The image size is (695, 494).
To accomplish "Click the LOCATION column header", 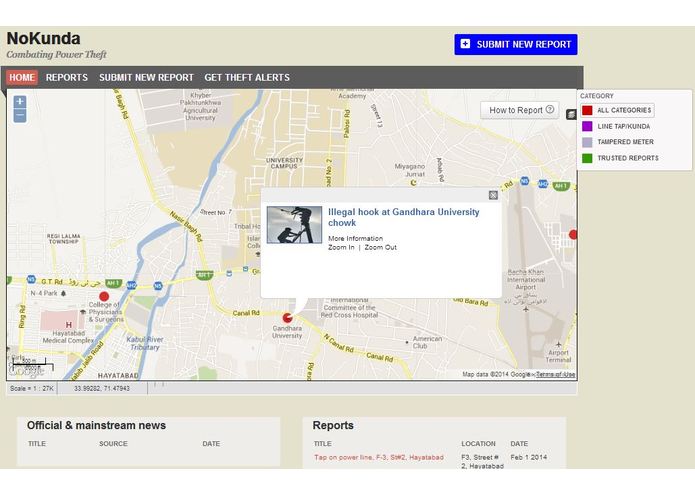I will 478,443.
